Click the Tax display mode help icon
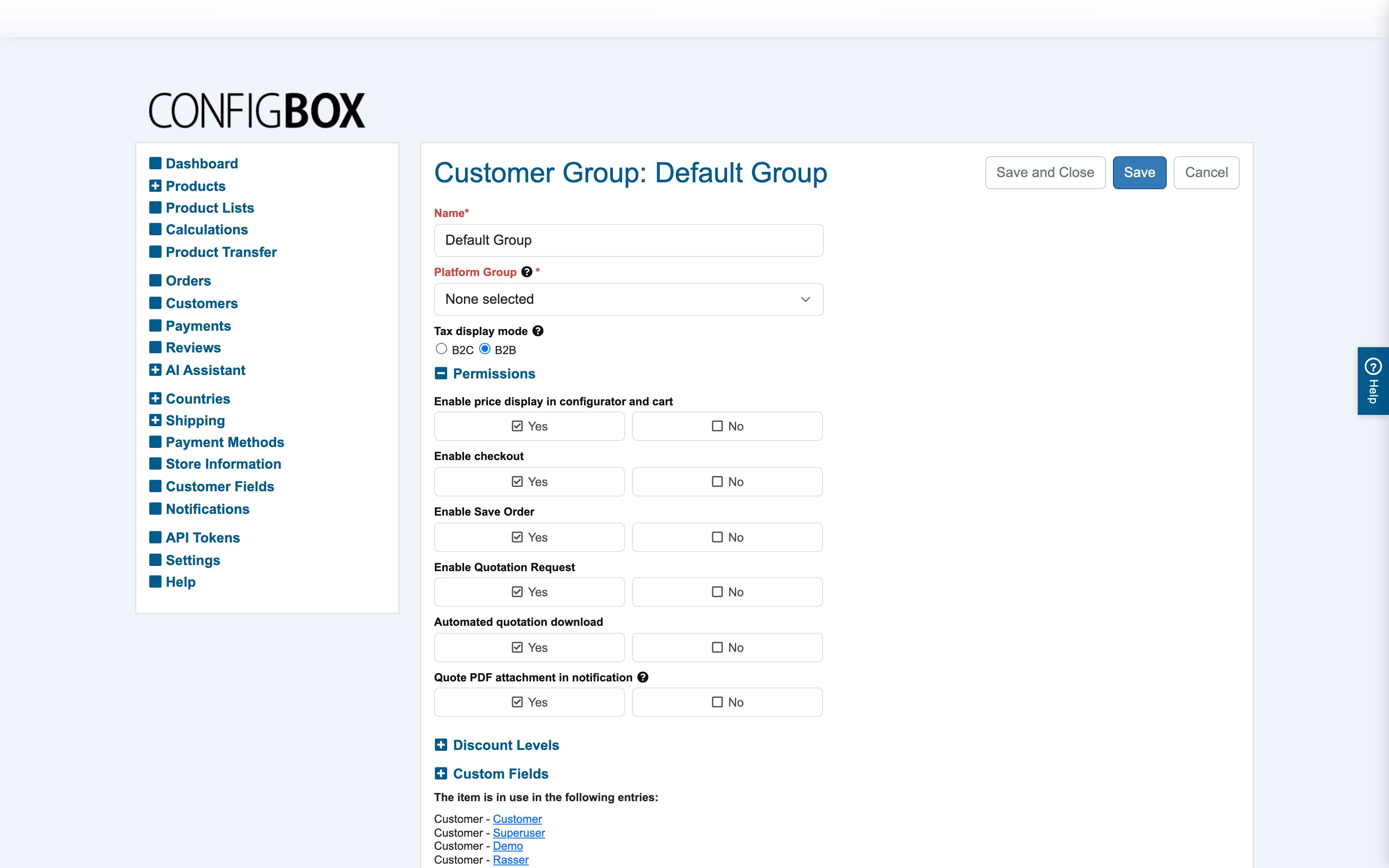 [538, 331]
